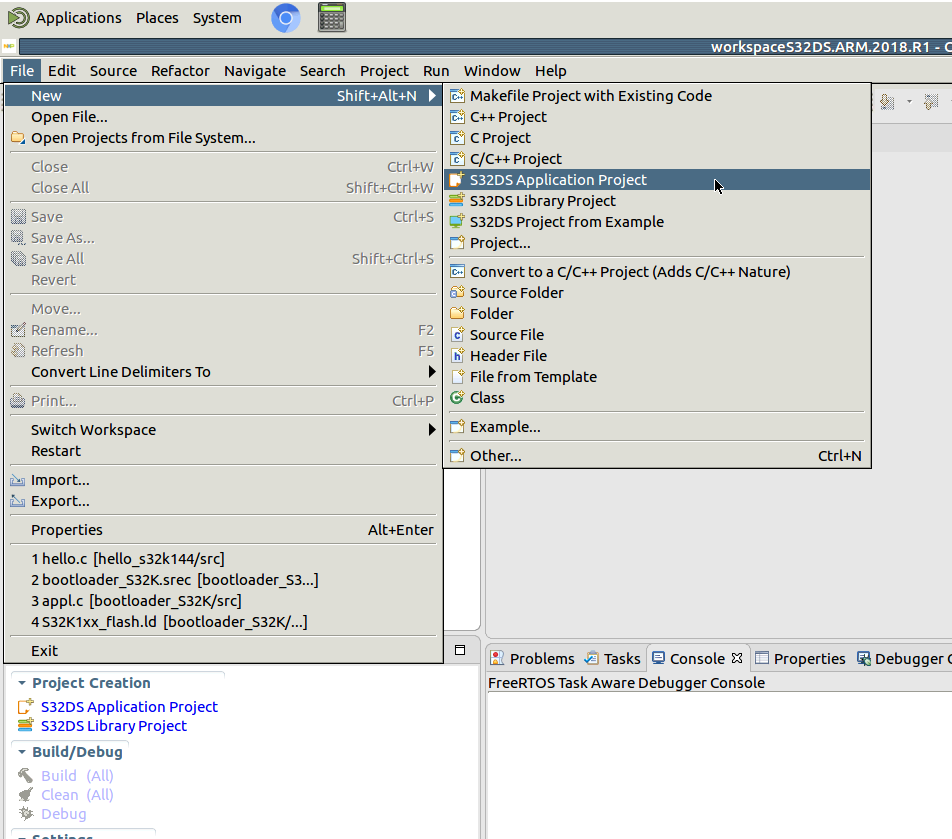952x839 pixels.
Task: Choose File from Template
Action: (658, 377)
